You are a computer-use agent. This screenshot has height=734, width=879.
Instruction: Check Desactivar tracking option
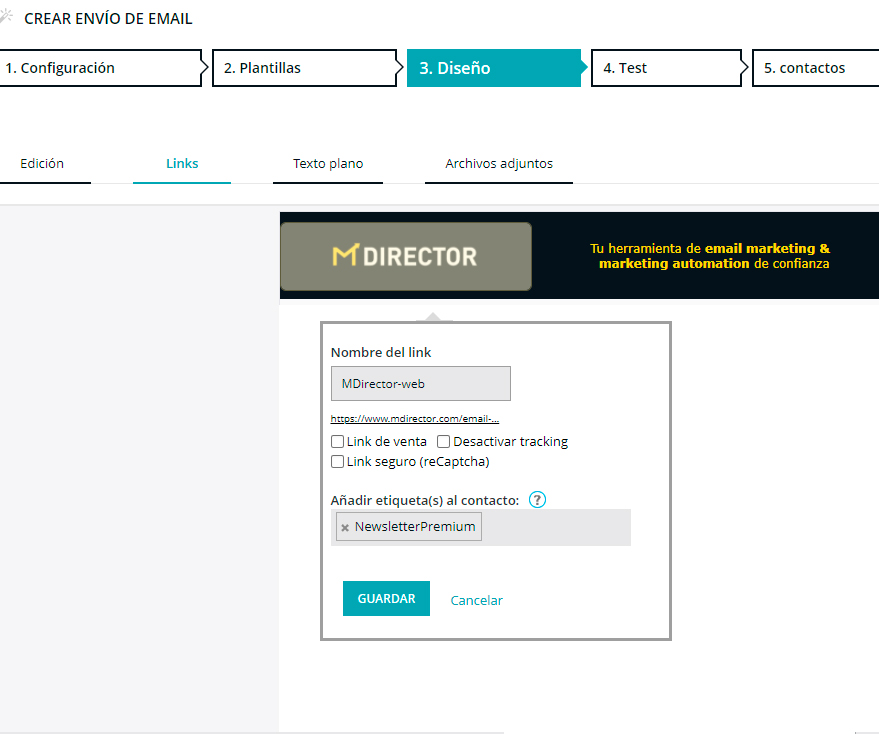point(443,442)
